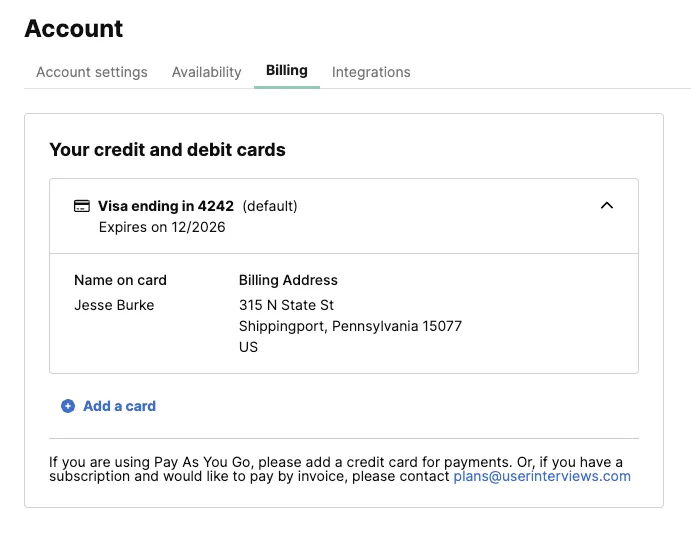The height and width of the screenshot is (534, 691).
Task: Collapse the Visa card details chevron
Action: pyautogui.click(x=607, y=205)
